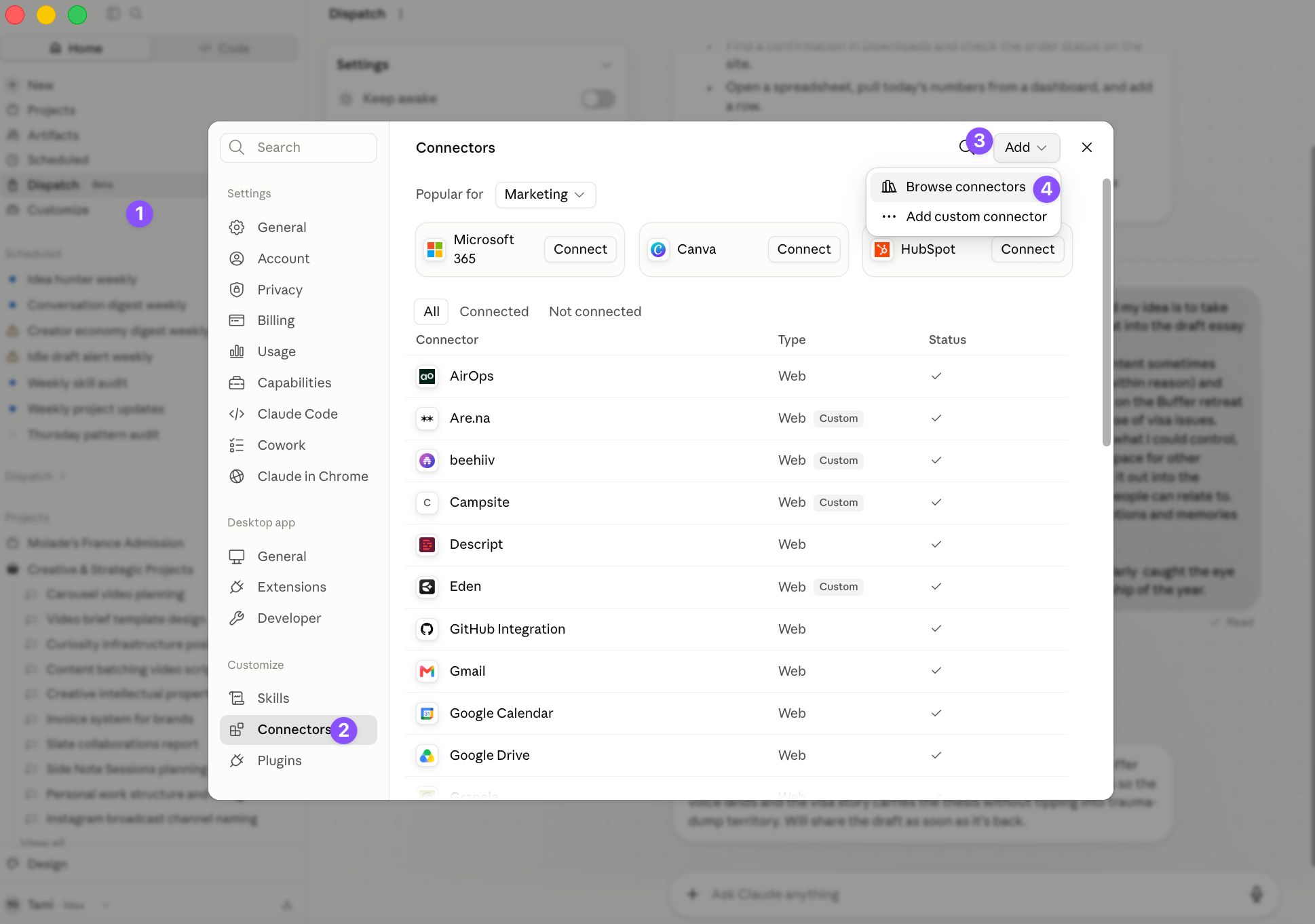Open Cowork settings
The height and width of the screenshot is (924, 1315).
click(299, 445)
